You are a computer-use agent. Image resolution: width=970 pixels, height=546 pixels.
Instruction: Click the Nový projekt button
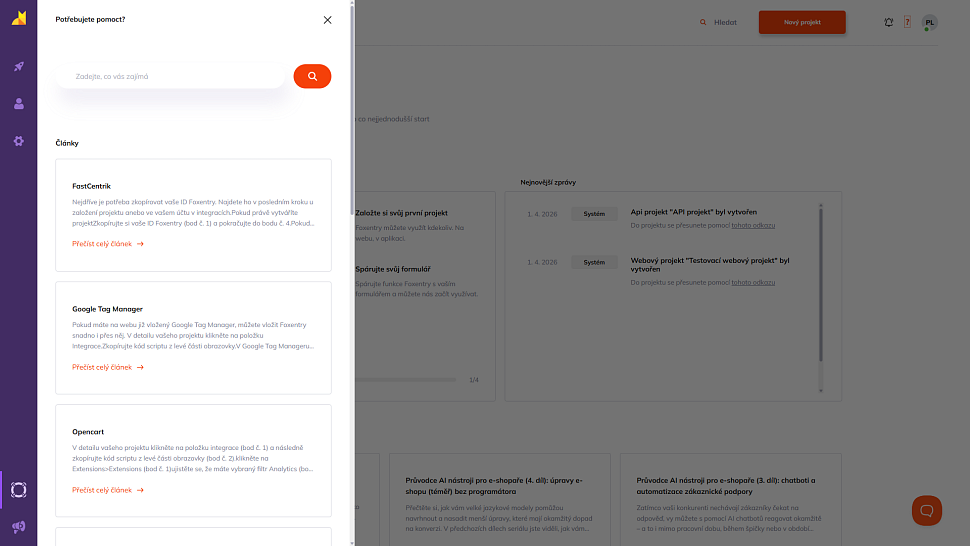[802, 22]
